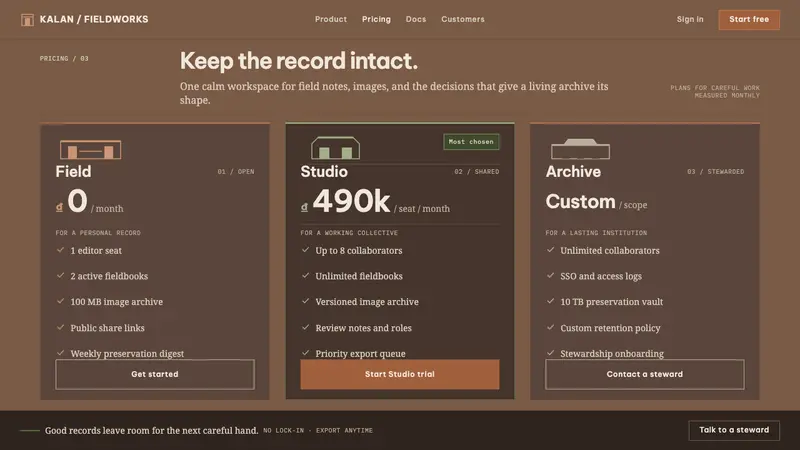800x450 pixels.
Task: Click Get started on Field plan
Action: tap(155, 374)
